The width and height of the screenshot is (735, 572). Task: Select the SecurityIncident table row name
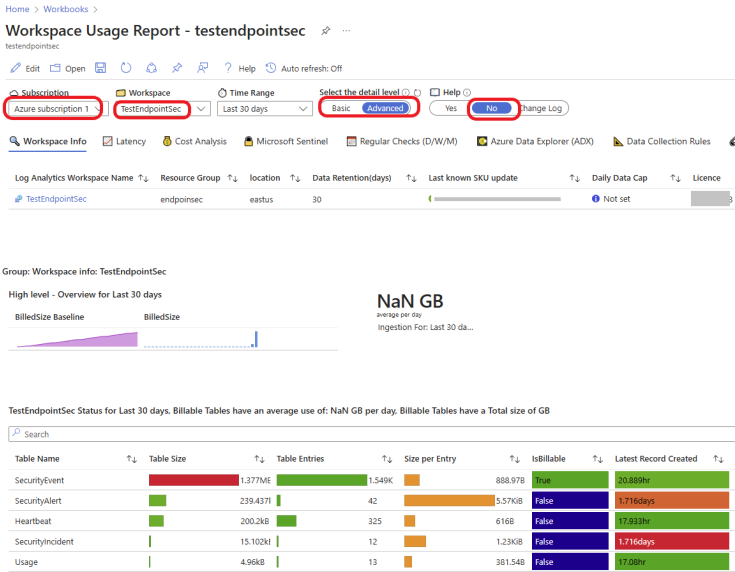point(44,542)
